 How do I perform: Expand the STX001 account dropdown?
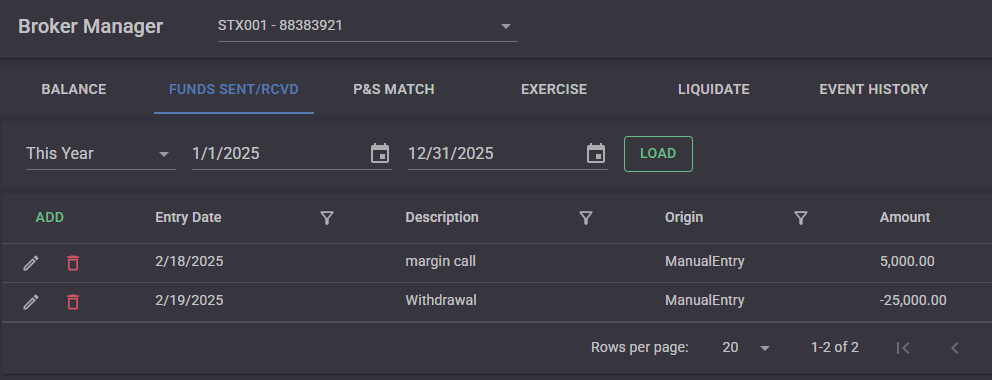(368, 27)
